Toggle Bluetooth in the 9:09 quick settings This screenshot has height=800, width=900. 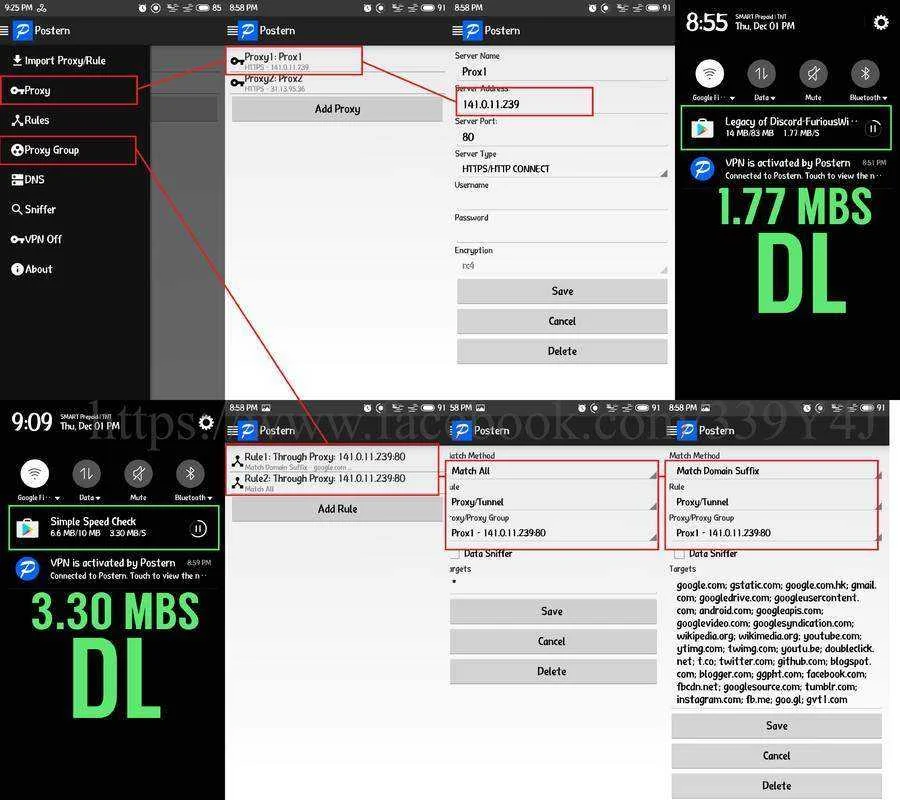(x=190, y=473)
